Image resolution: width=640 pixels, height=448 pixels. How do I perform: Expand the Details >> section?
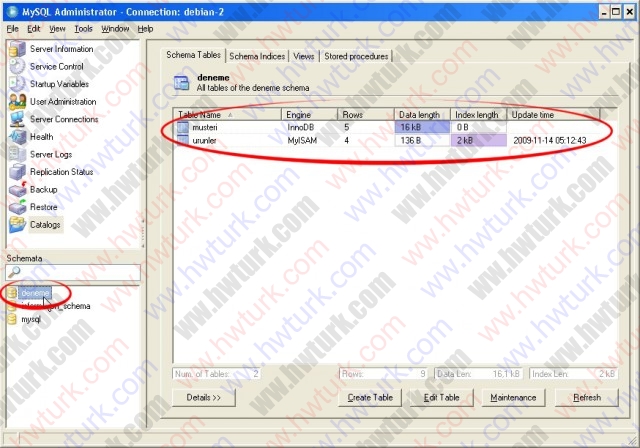(204, 397)
